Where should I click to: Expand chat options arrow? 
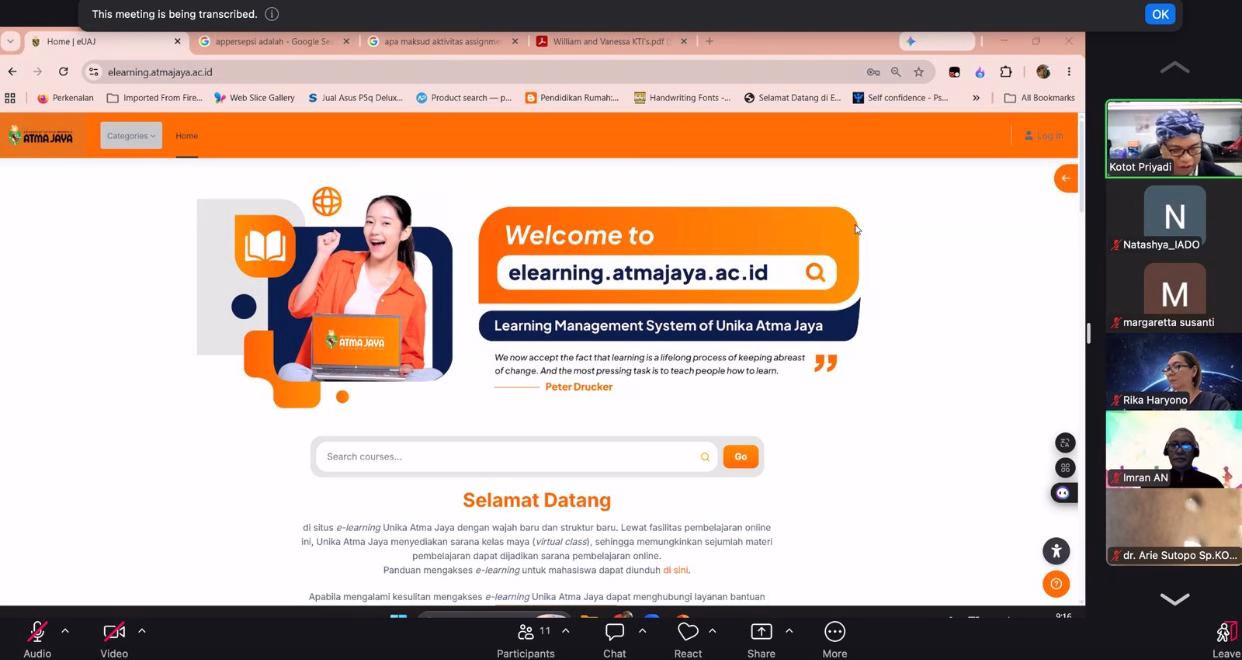coord(642,631)
